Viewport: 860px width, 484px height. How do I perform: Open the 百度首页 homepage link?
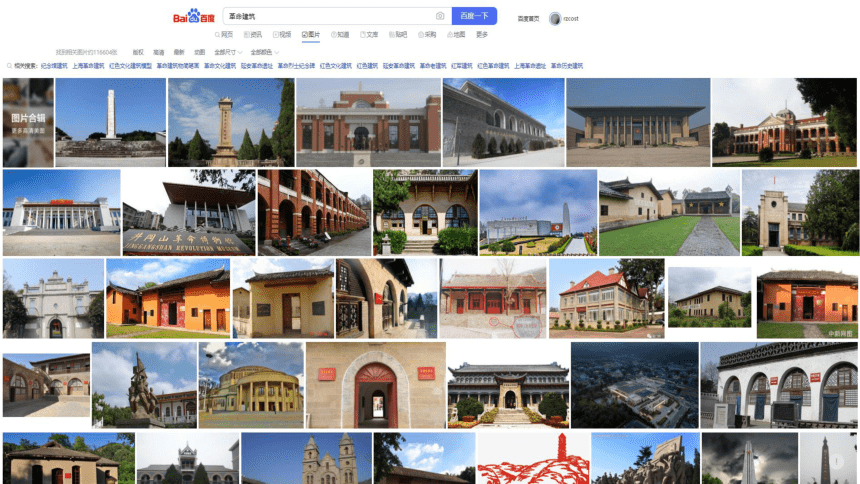coord(528,19)
